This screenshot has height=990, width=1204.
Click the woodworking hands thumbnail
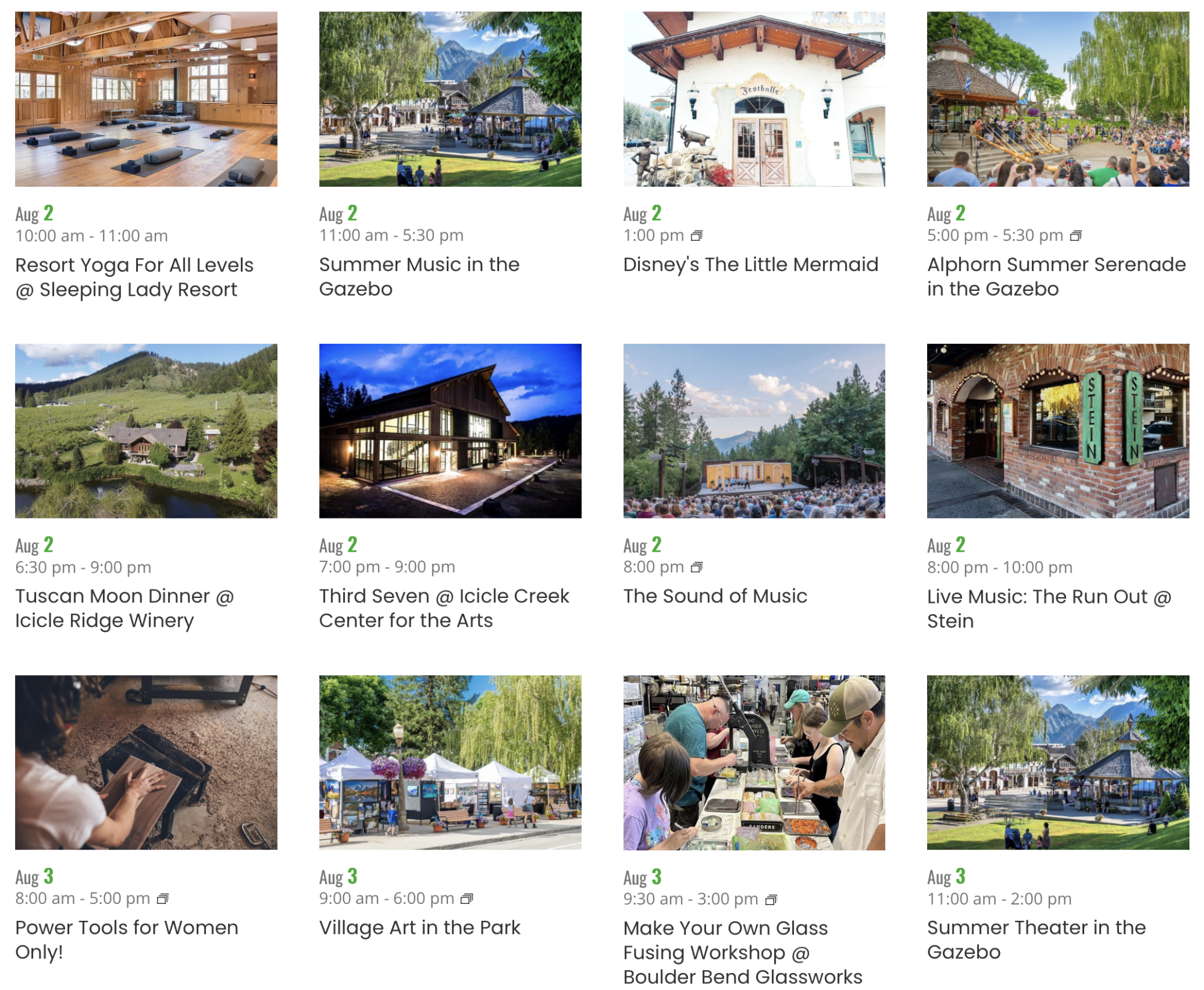point(146,762)
